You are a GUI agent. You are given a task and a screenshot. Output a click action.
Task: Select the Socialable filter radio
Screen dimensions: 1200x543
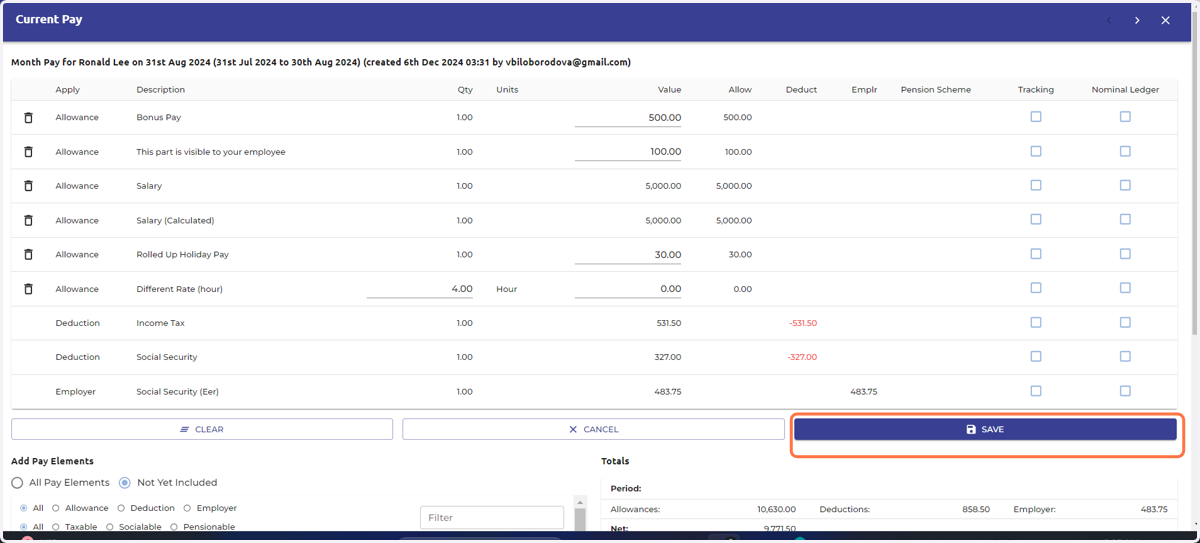click(x=109, y=527)
